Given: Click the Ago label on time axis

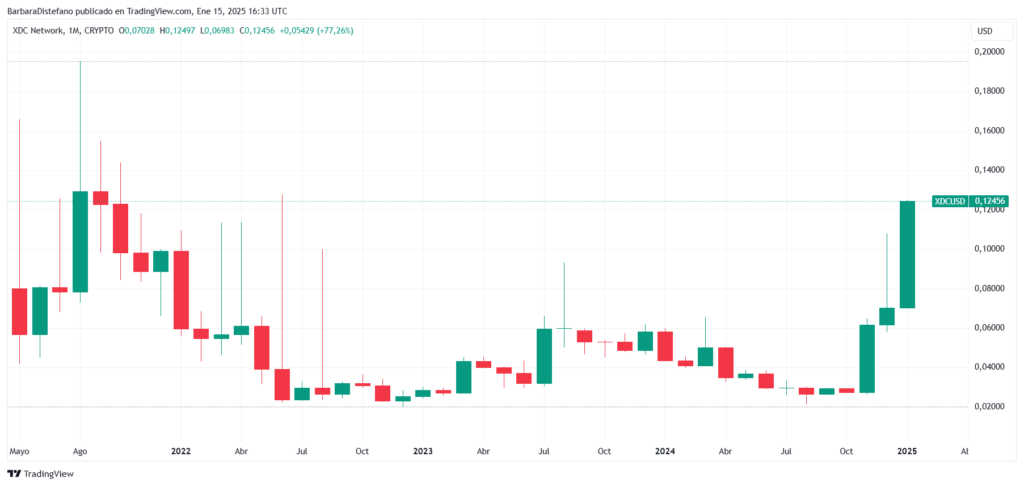Looking at the screenshot, I should point(80,451).
